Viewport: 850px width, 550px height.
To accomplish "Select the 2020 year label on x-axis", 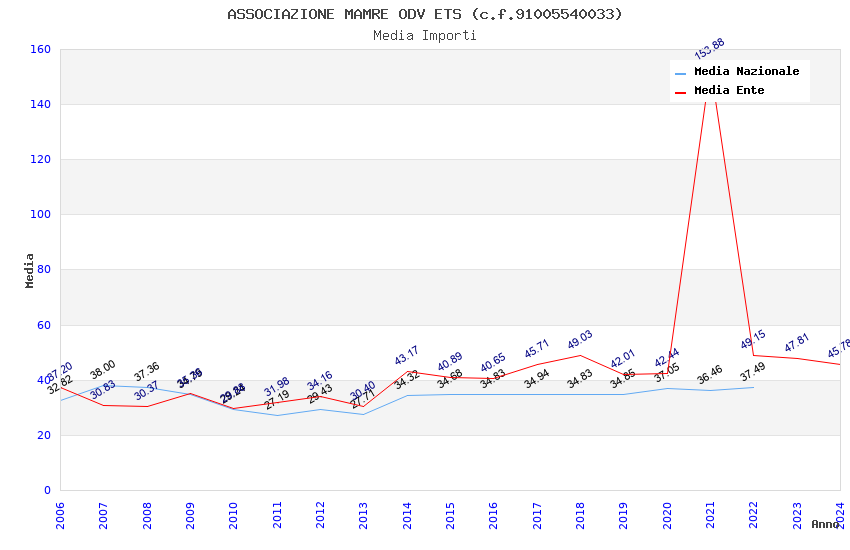I will click(x=667, y=515).
